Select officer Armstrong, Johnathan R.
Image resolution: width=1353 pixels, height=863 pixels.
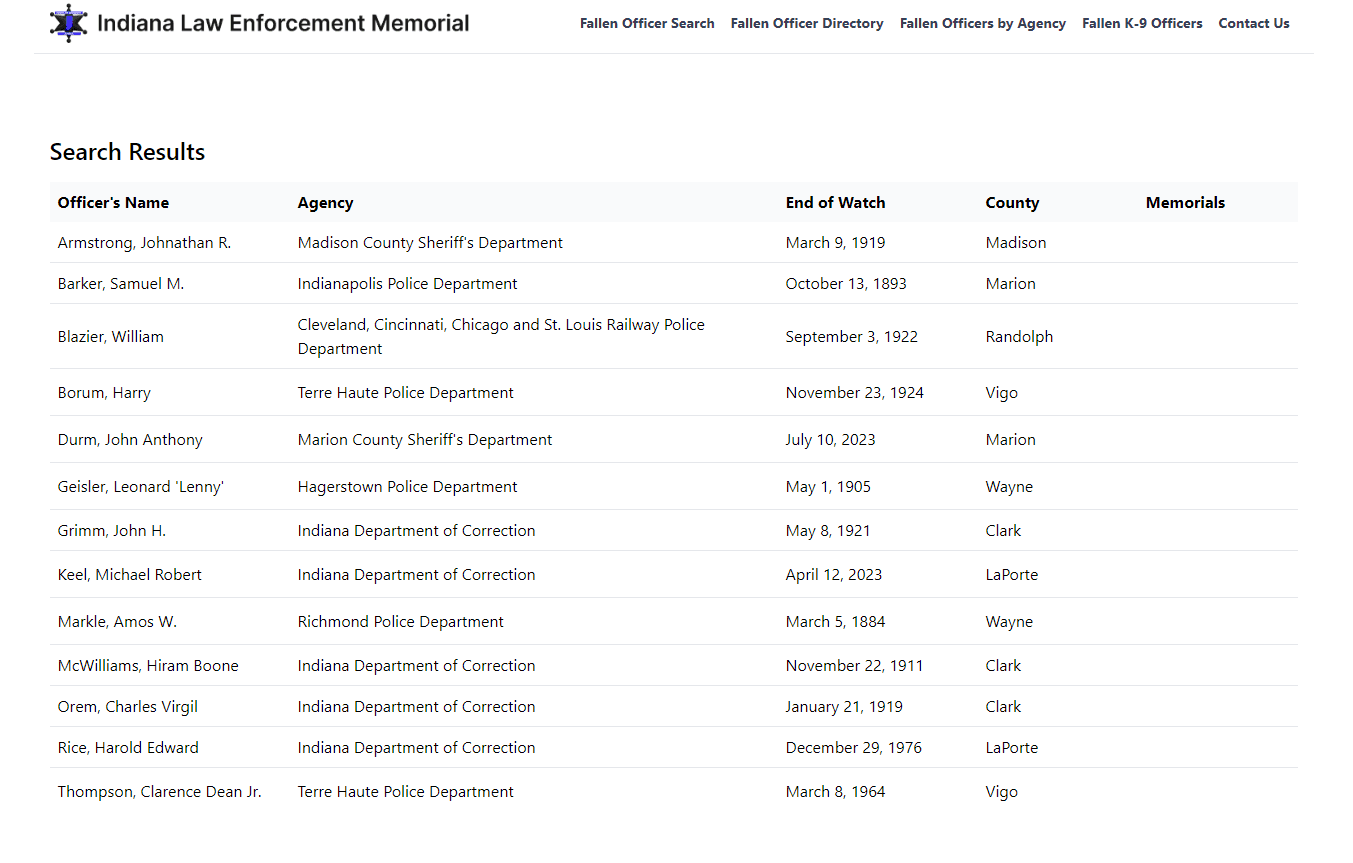point(144,243)
